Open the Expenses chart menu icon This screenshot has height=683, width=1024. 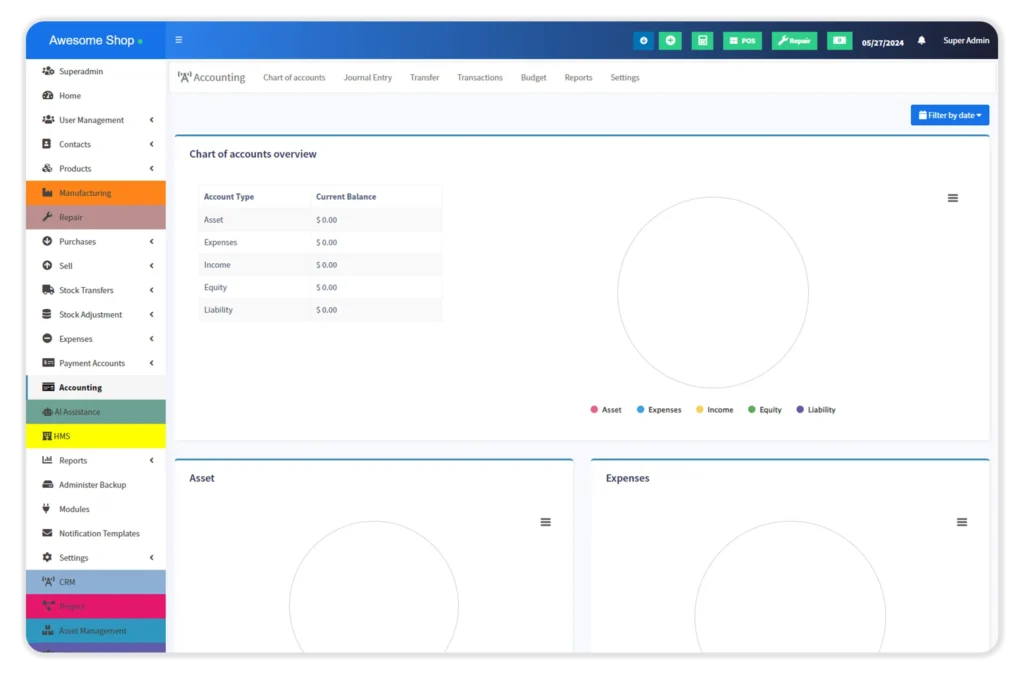tap(961, 522)
